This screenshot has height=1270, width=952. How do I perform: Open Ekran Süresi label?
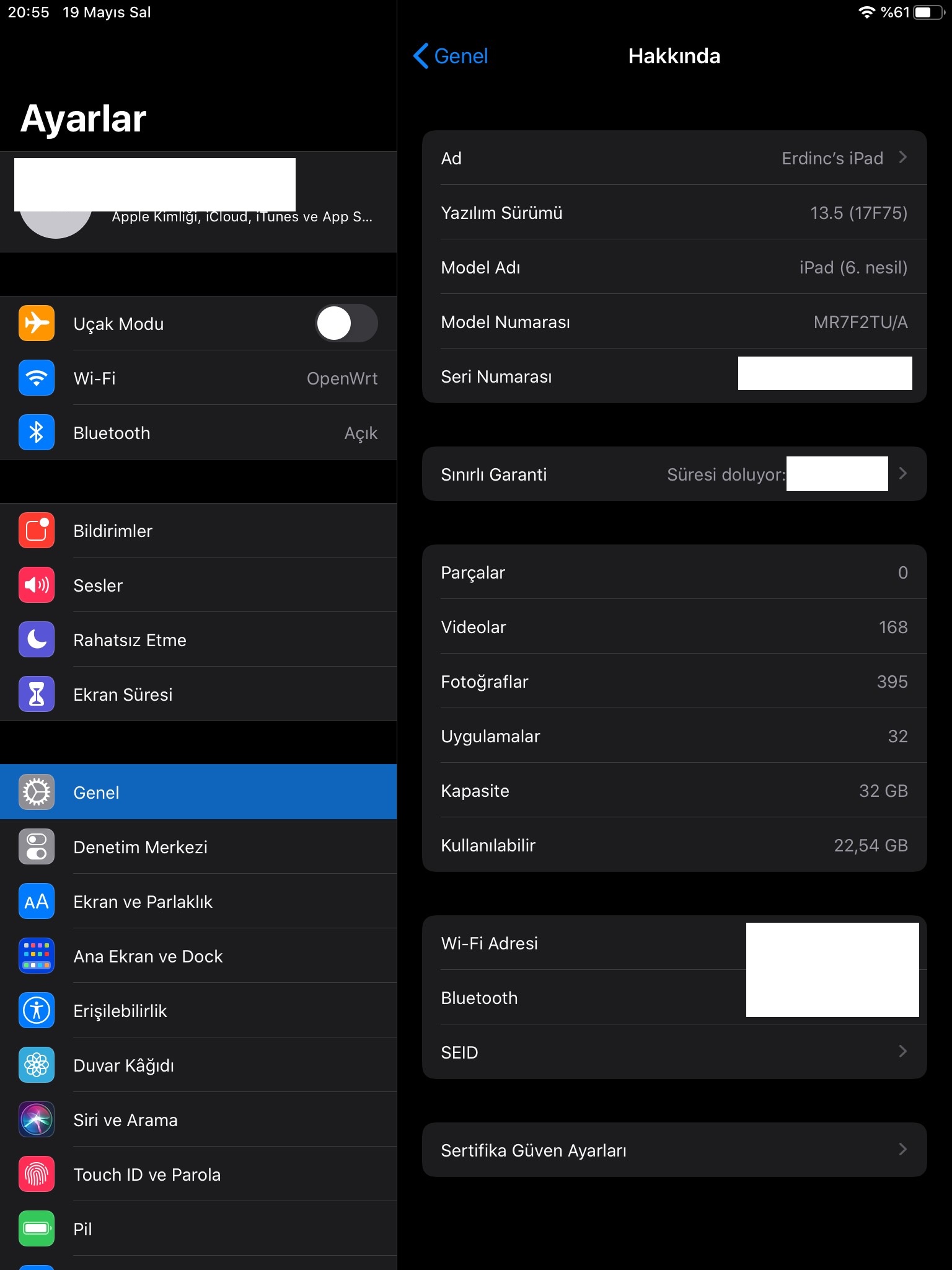[123, 695]
